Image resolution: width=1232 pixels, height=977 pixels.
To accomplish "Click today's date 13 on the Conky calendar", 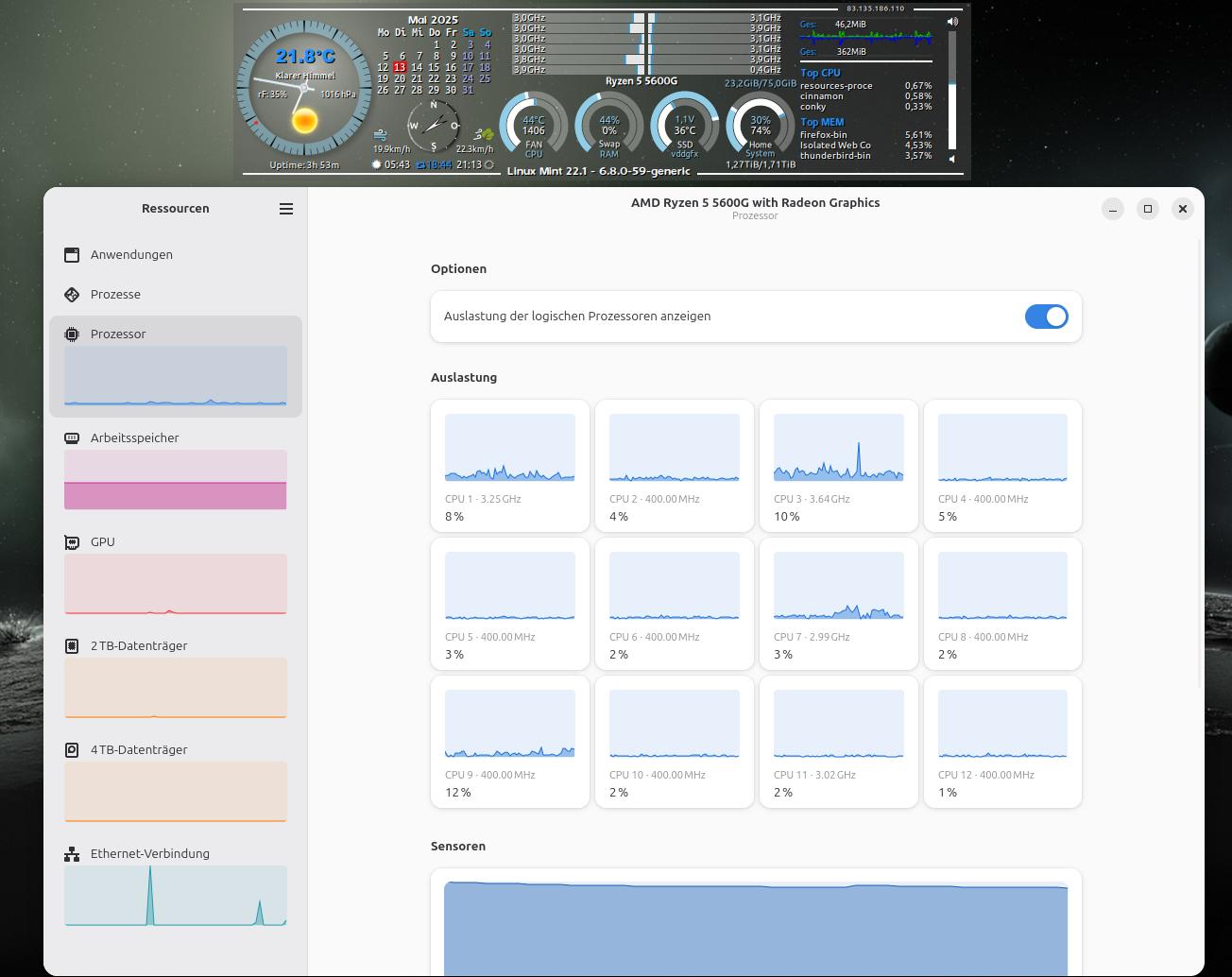I will [x=400, y=68].
